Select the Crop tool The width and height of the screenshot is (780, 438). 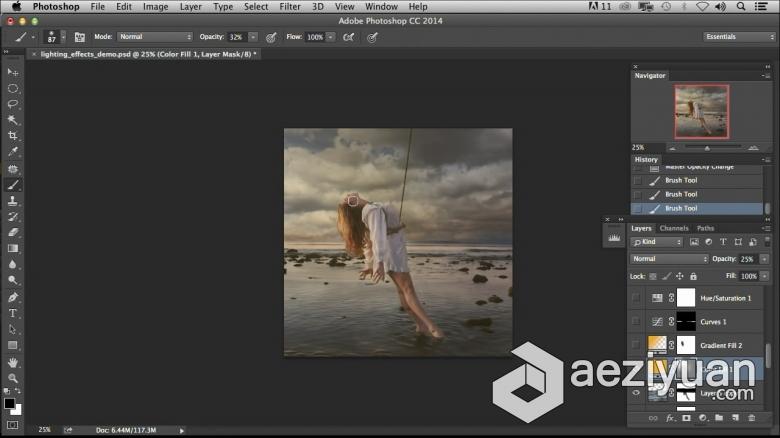tap(13, 136)
